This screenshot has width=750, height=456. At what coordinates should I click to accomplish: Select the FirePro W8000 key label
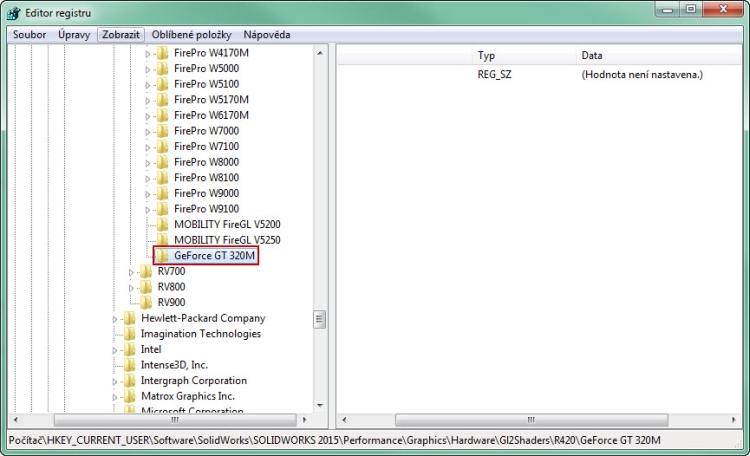click(x=207, y=162)
